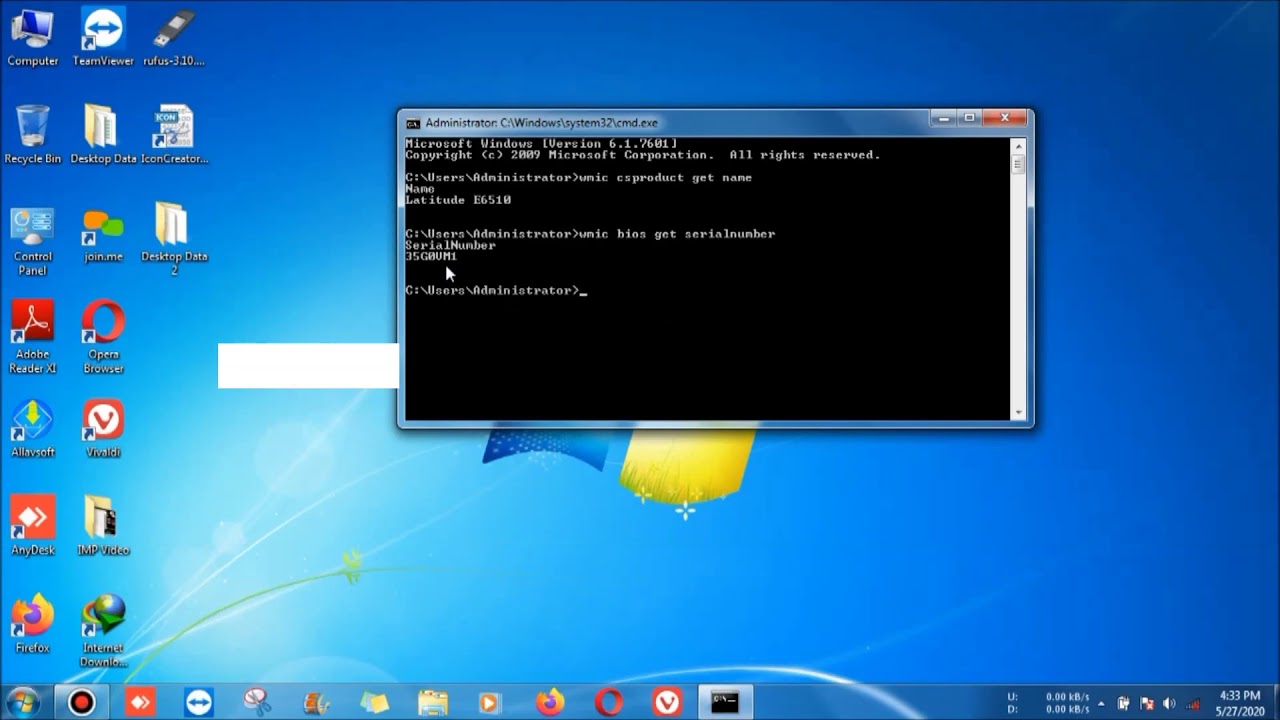1280x720 pixels.
Task: Open the IMP Video folder
Action: 103,527
